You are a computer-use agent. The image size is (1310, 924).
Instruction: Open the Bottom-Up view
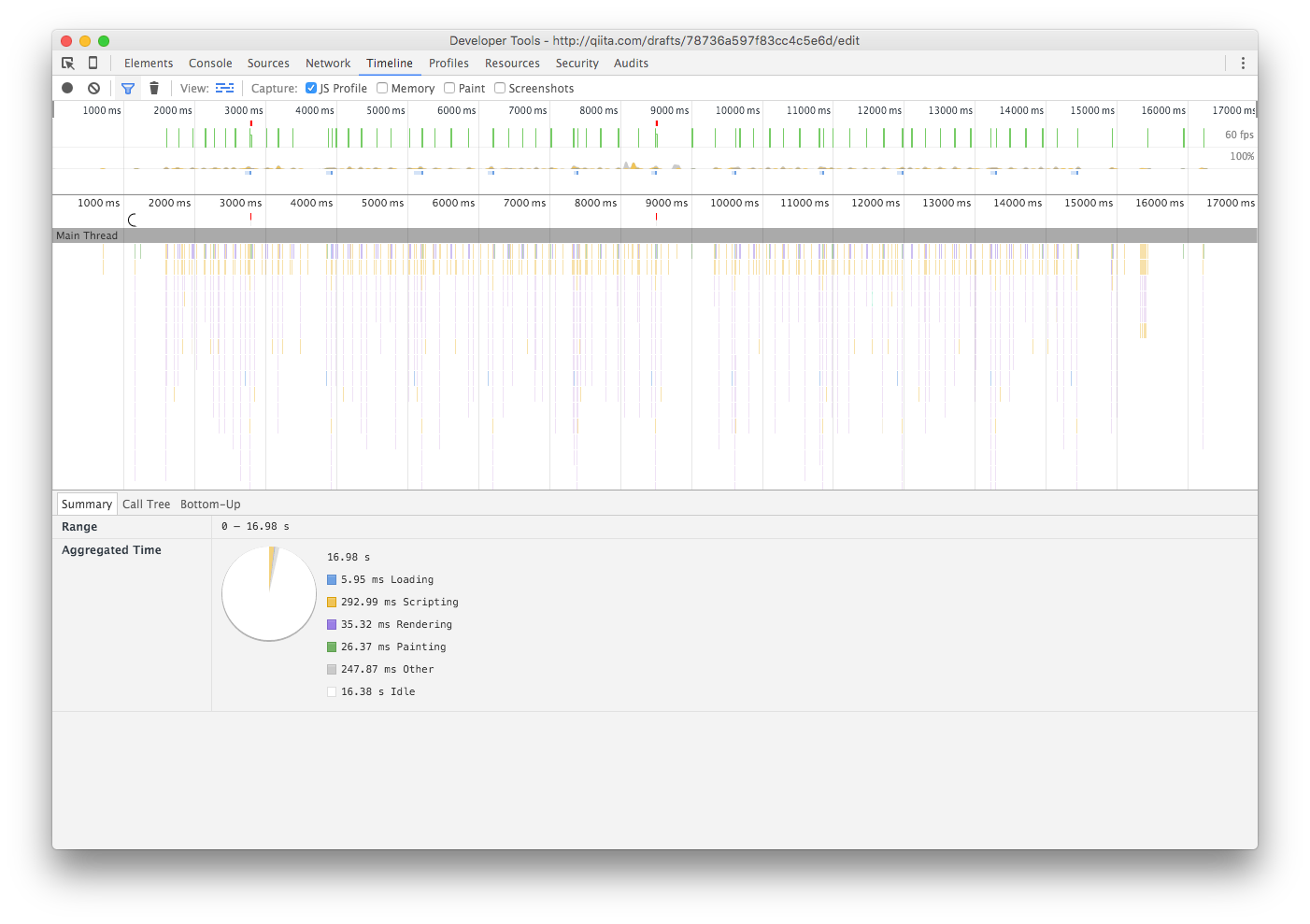210,504
